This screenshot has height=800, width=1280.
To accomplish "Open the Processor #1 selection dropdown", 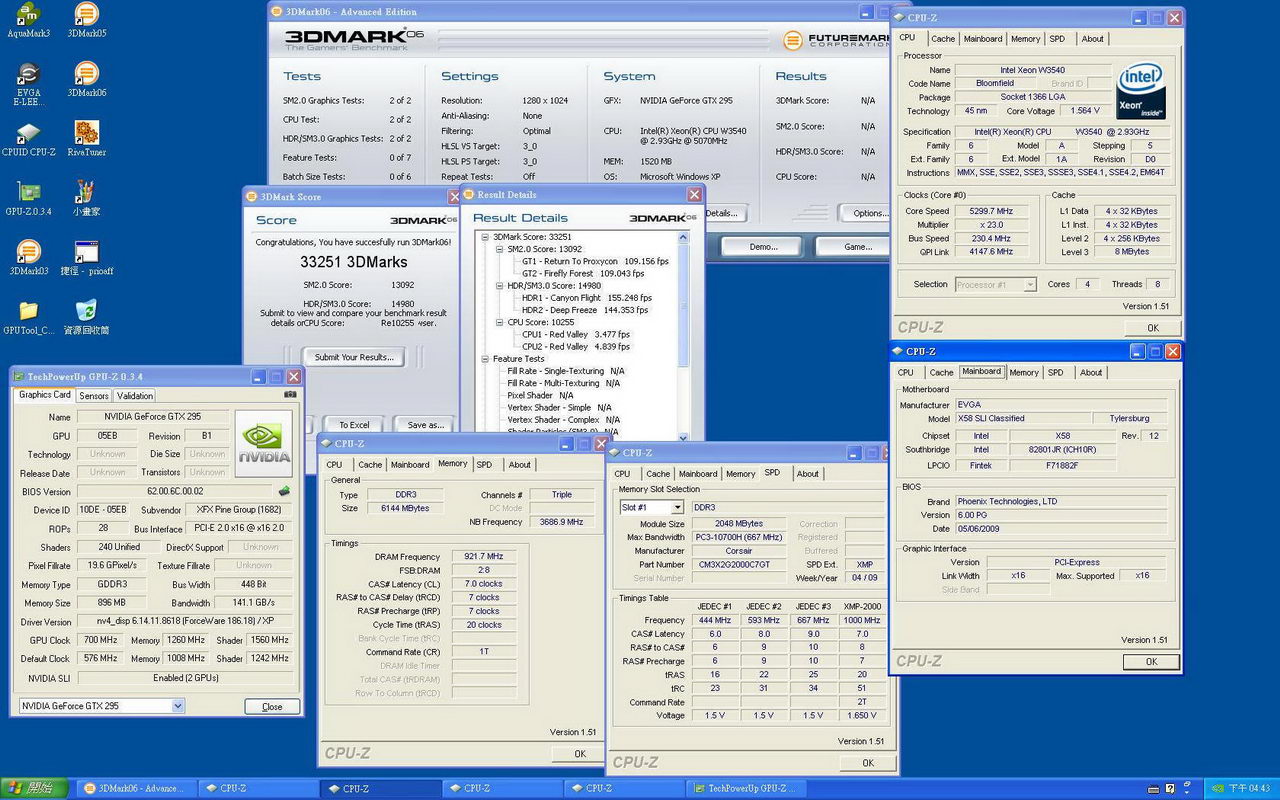I will [1029, 285].
